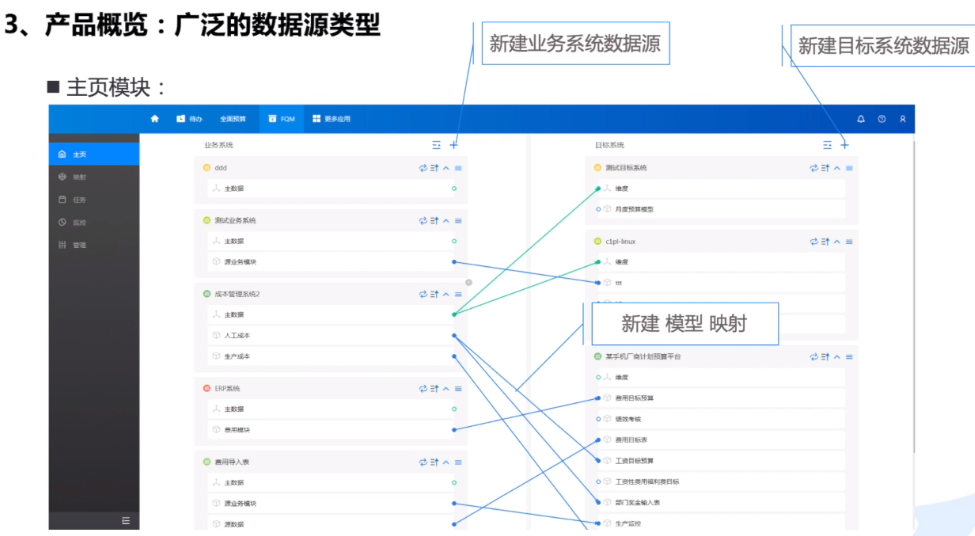Screen dimensions: 975x536
Task: Click the vertical scrollbar at right edge
Action: pyautogui.click(x=913, y=298)
